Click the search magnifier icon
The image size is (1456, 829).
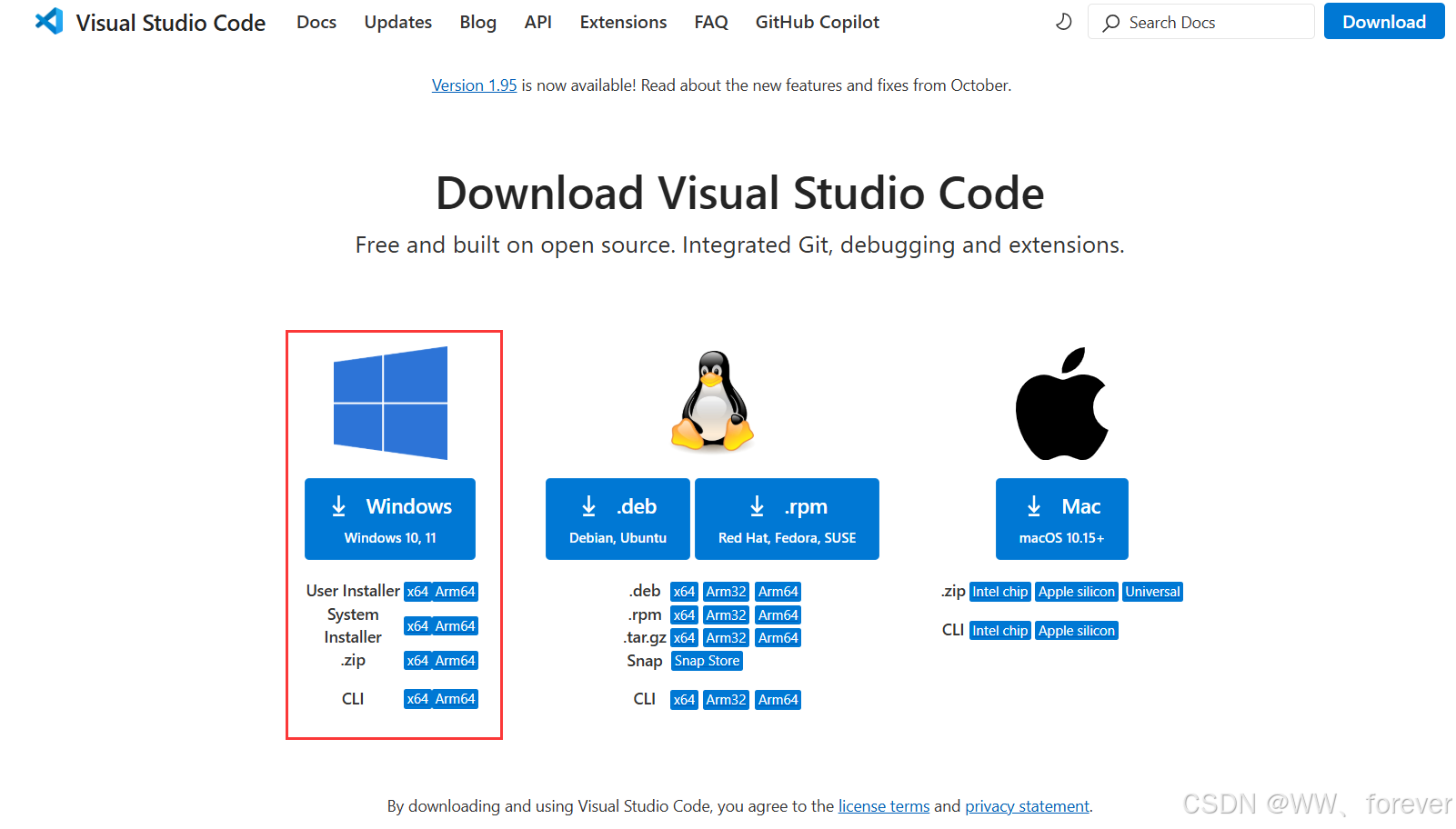1110,23
